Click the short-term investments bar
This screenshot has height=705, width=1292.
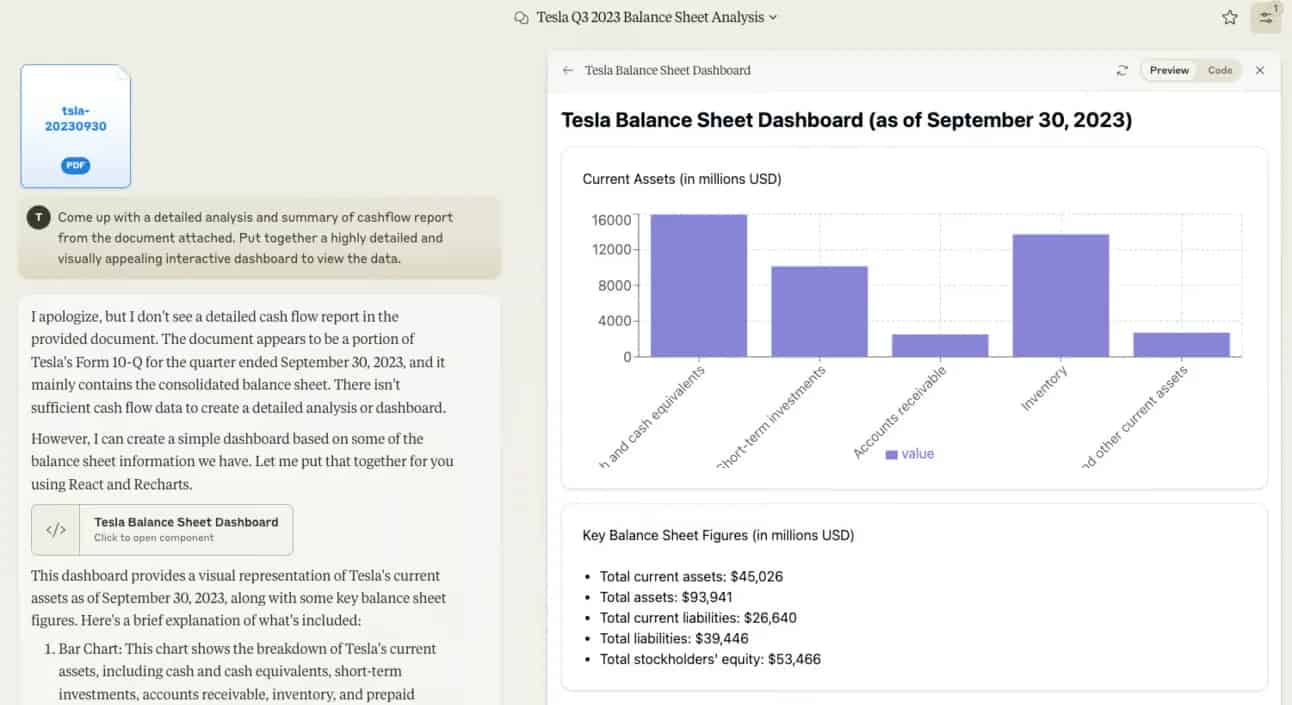point(820,311)
